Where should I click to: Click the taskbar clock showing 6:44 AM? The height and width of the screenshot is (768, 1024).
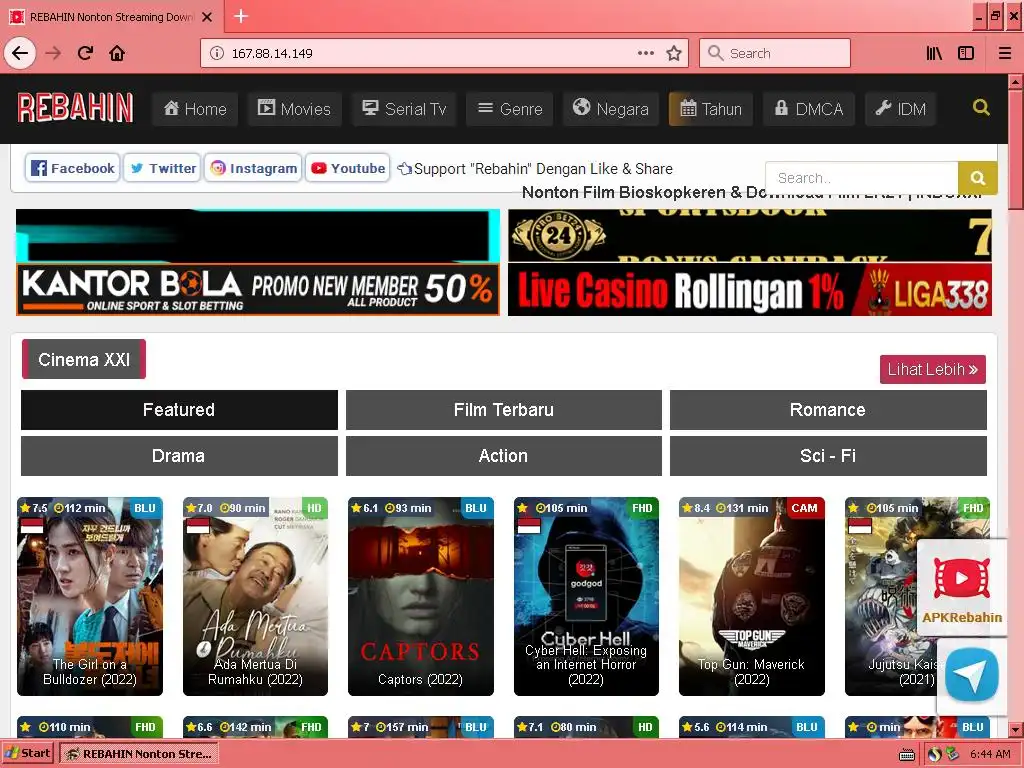point(990,754)
